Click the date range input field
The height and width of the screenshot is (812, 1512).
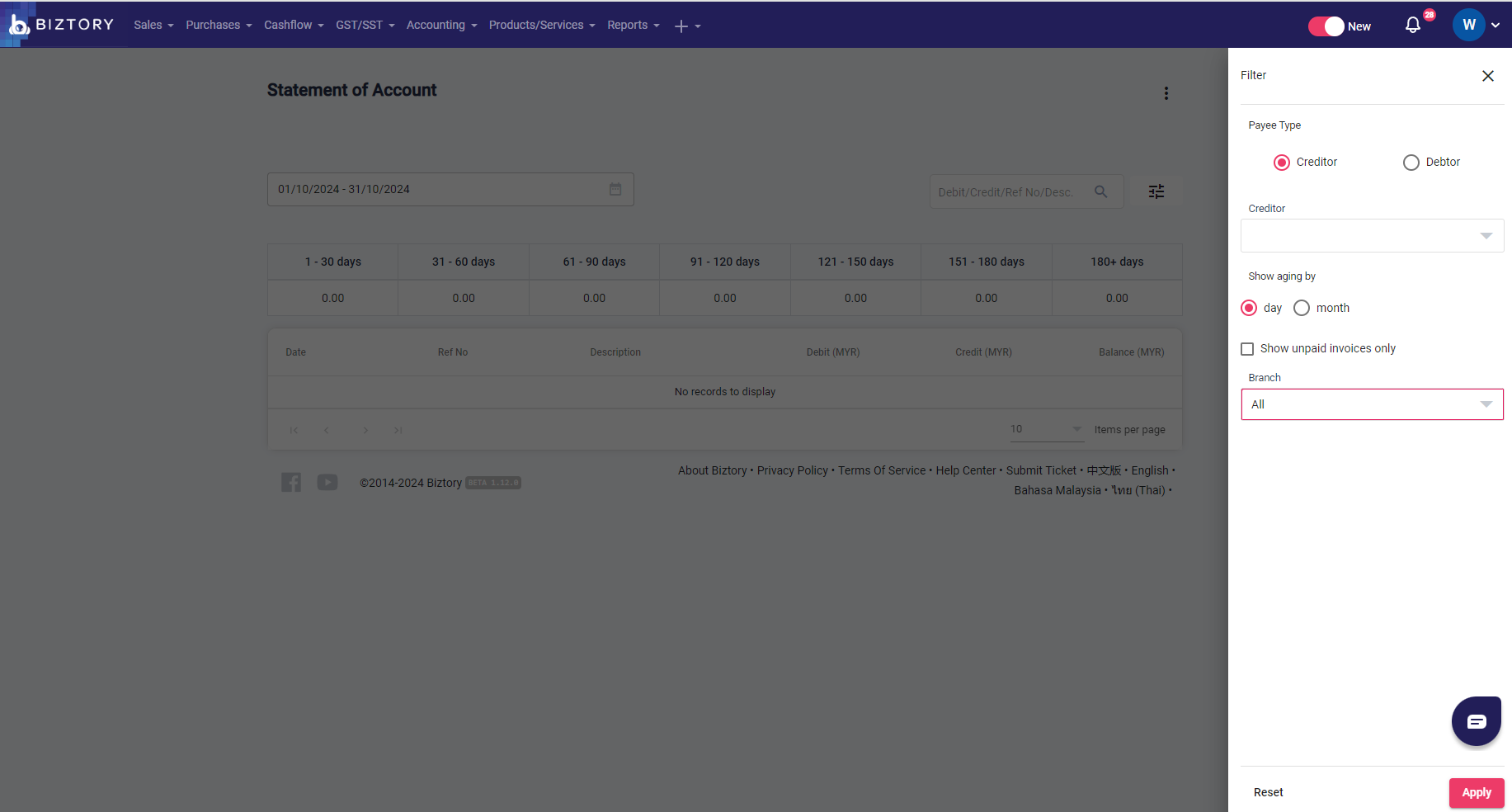[x=450, y=189]
